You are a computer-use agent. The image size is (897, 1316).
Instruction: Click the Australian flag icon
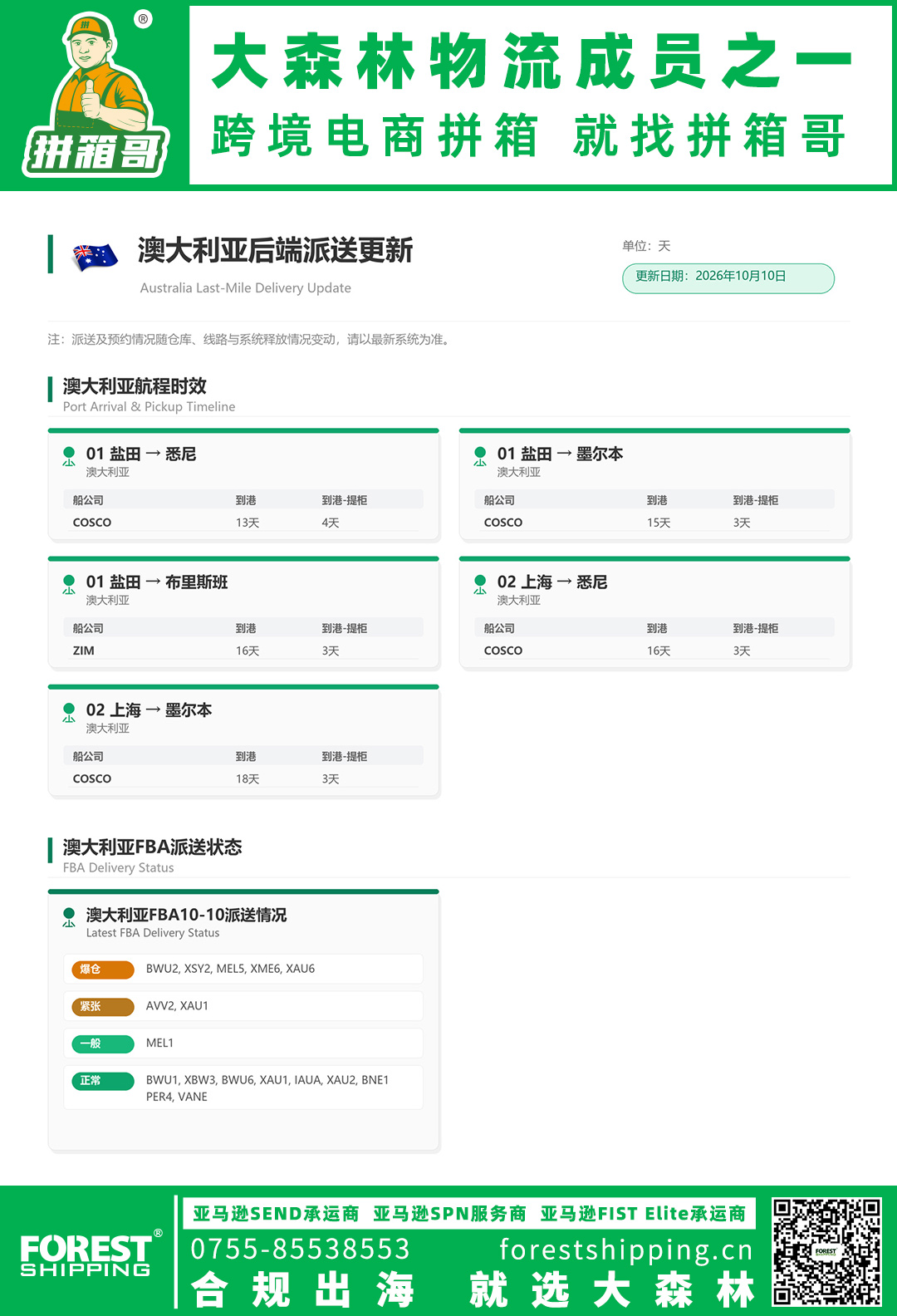click(95, 256)
